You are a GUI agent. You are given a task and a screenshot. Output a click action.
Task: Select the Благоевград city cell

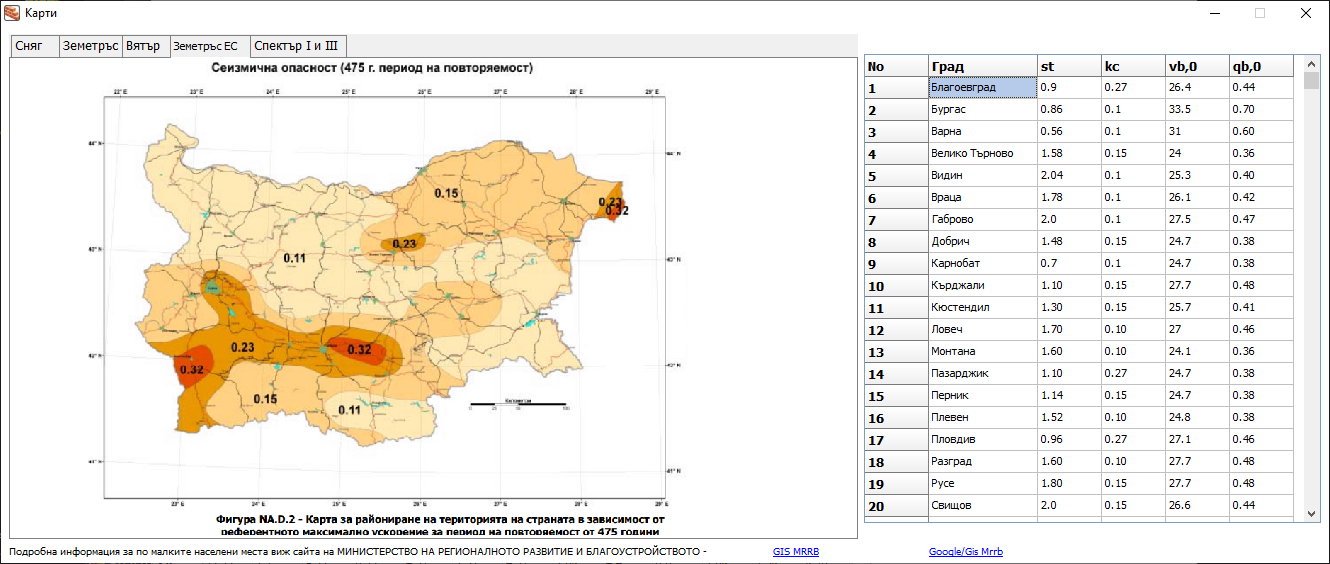click(x=981, y=88)
